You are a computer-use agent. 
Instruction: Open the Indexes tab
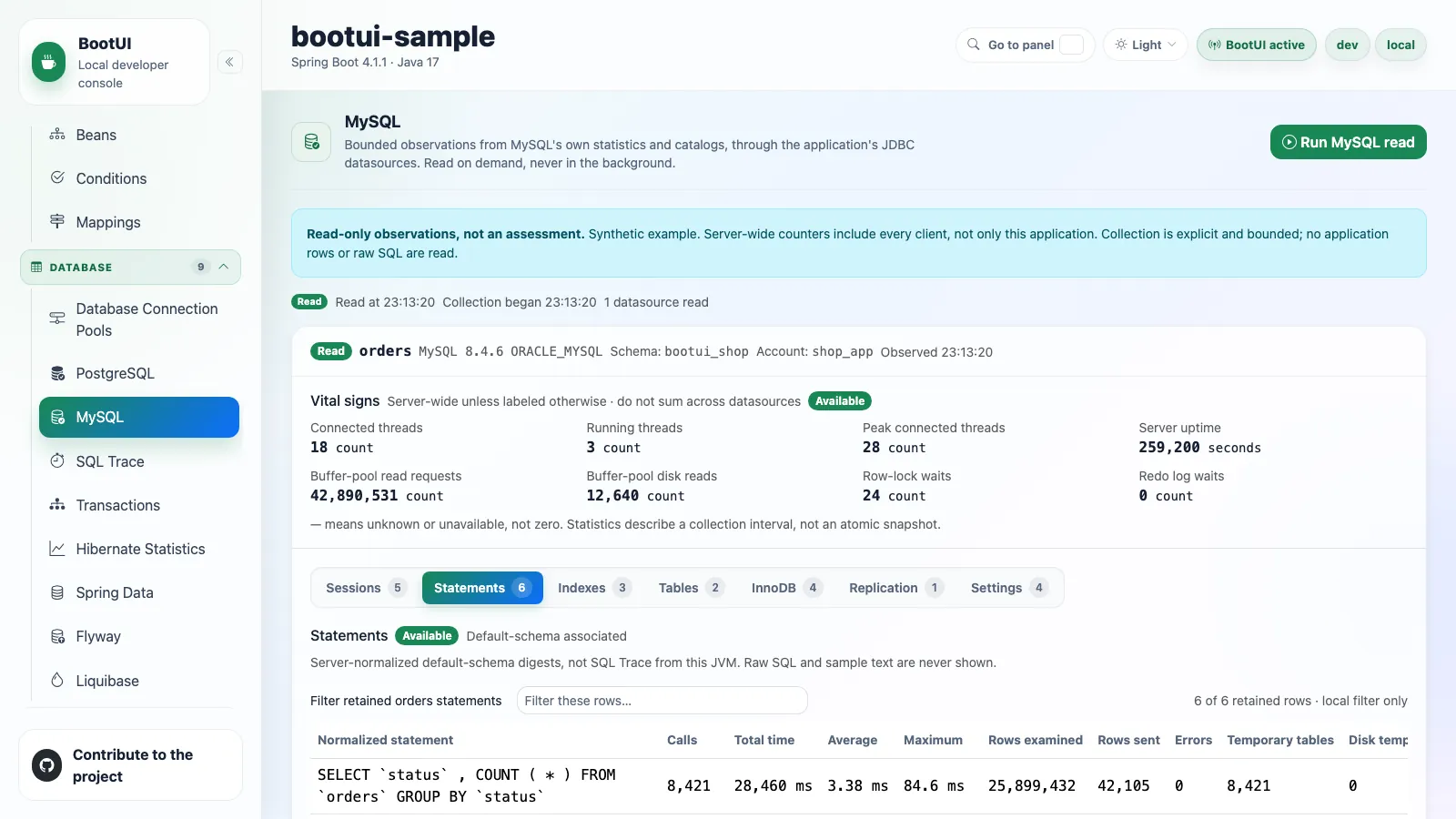pos(593,588)
